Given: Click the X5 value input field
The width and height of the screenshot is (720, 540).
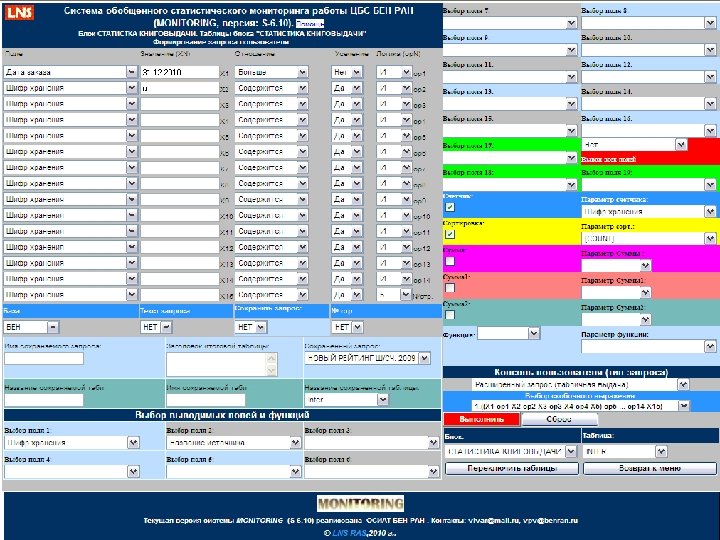Looking at the screenshot, I should tap(180, 135).
